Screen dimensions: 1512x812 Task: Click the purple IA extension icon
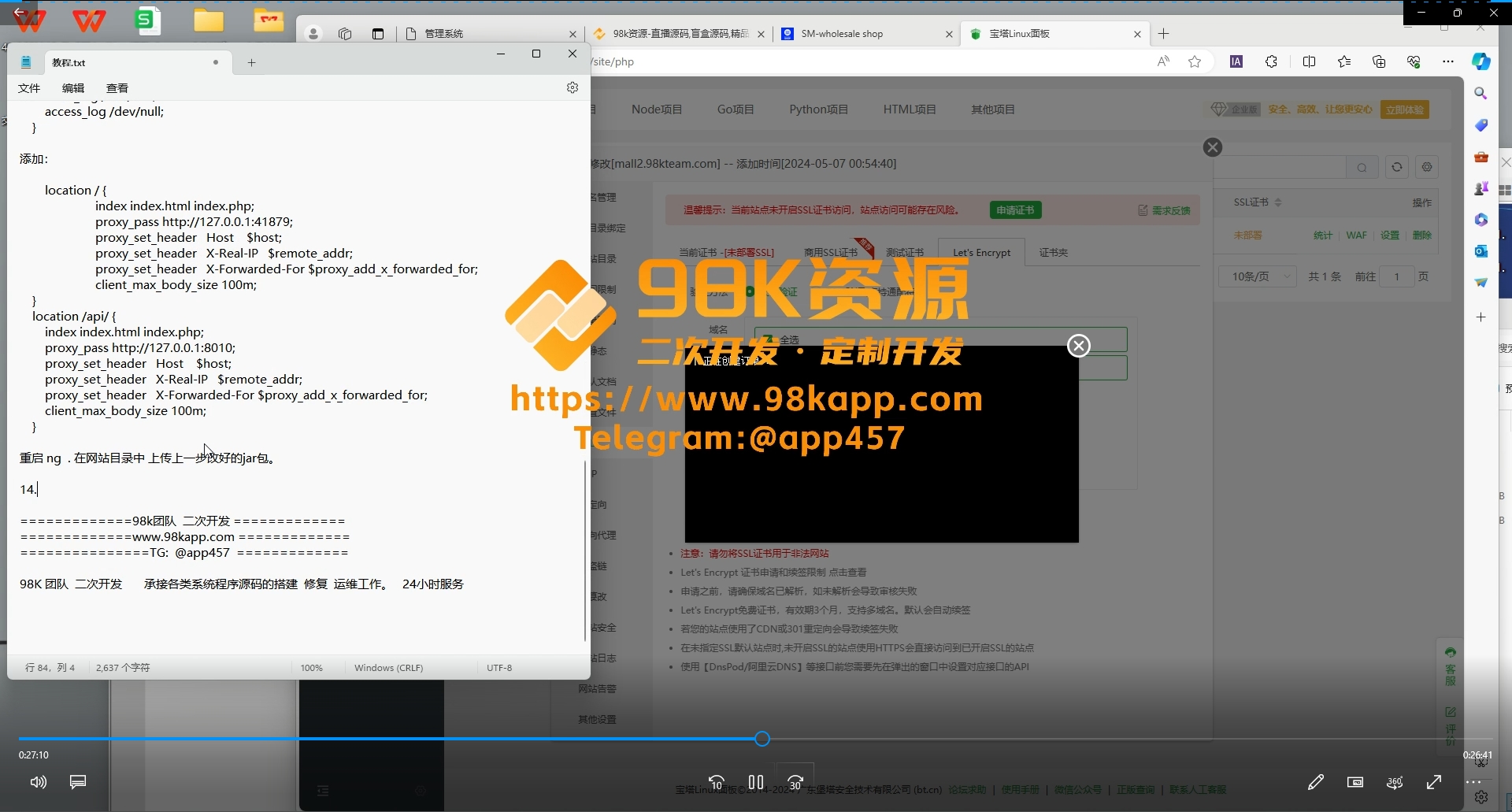(x=1236, y=61)
